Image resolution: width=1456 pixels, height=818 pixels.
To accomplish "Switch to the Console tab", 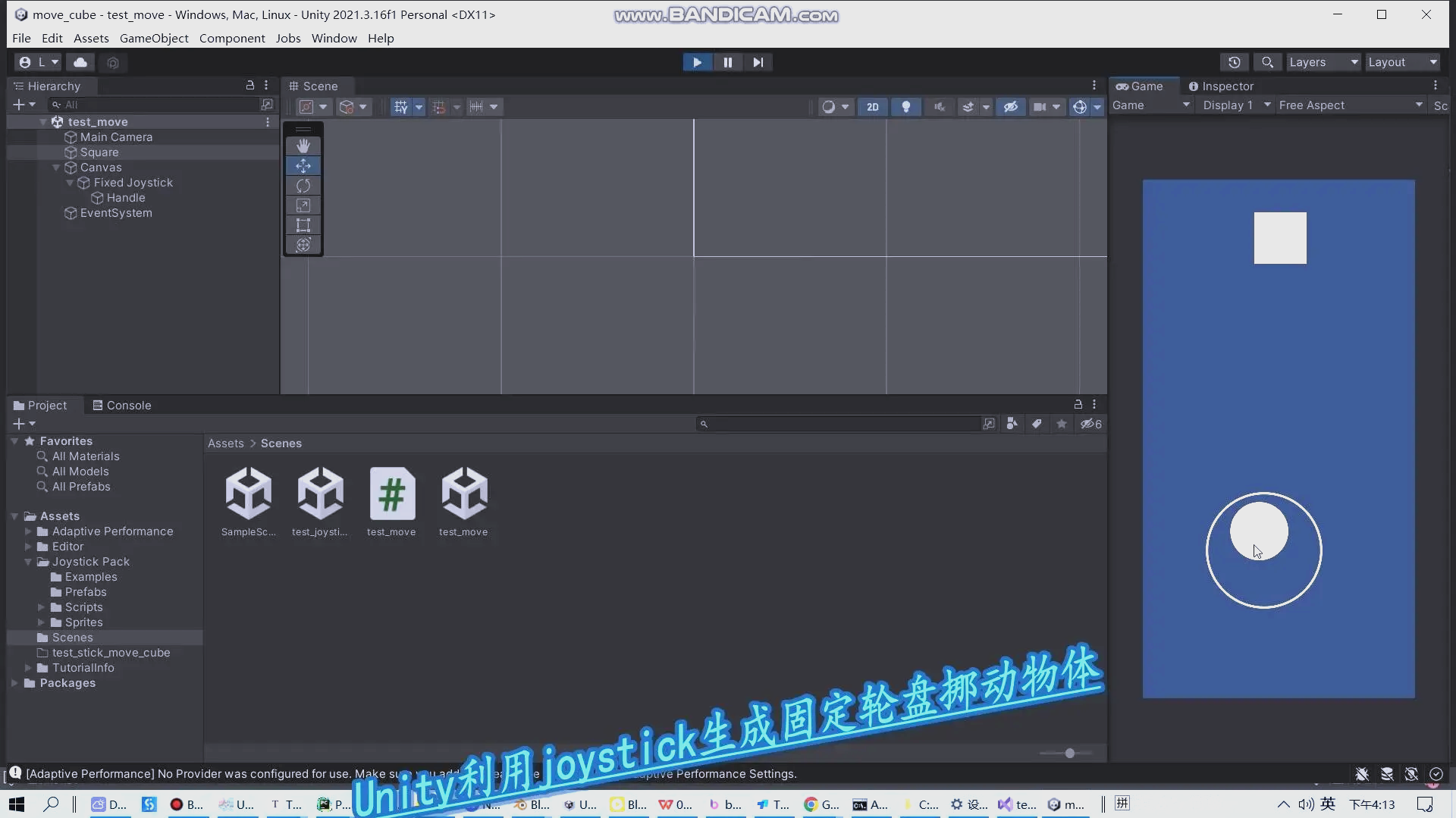I will coord(122,406).
